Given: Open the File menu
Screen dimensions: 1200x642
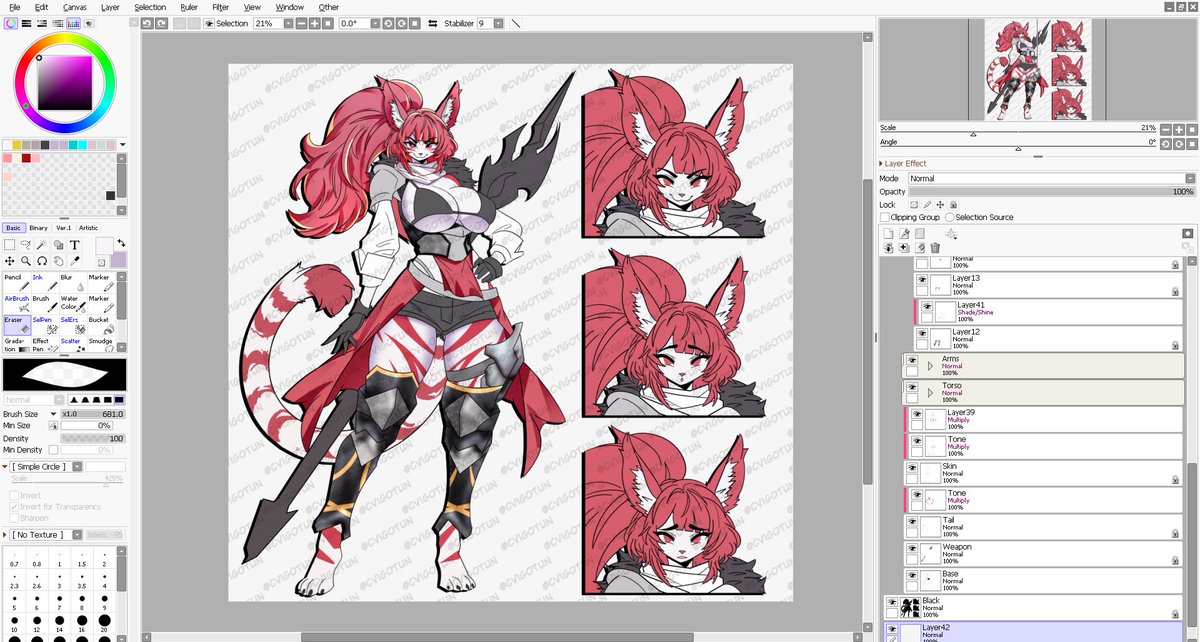Looking at the screenshot, I should pyautogui.click(x=14, y=7).
